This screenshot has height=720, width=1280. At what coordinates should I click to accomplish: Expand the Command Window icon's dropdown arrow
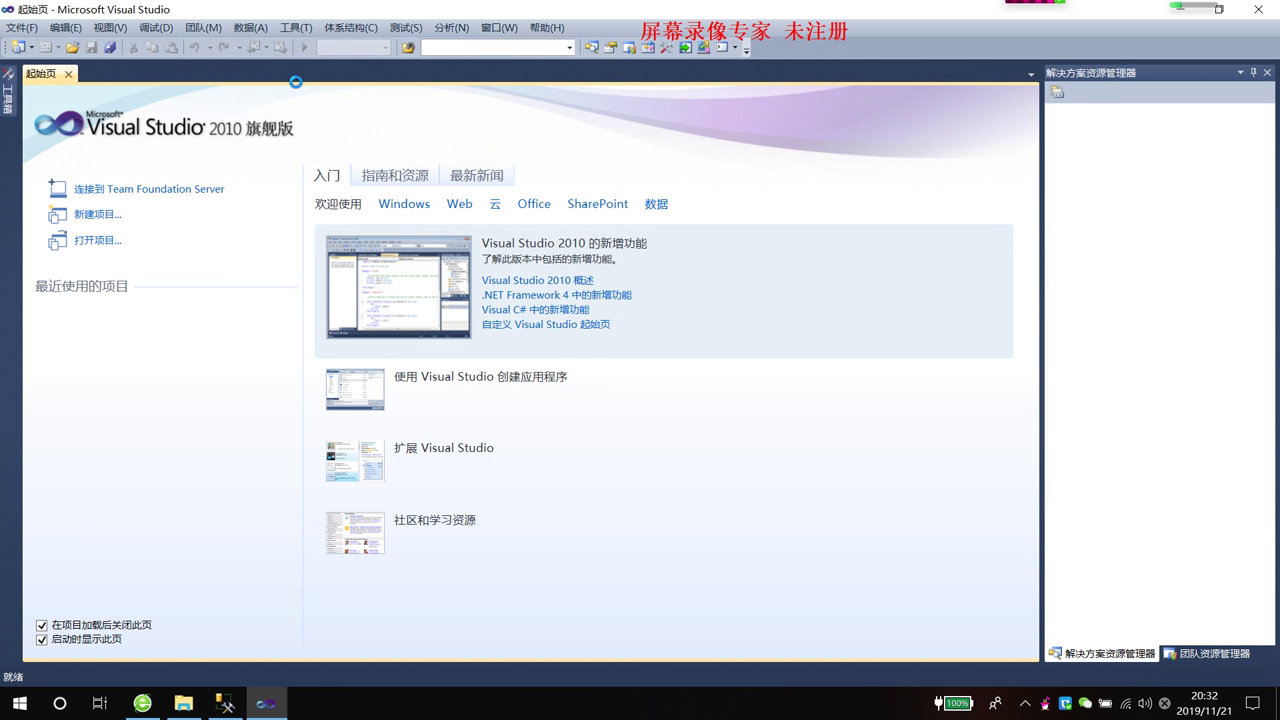(x=735, y=47)
